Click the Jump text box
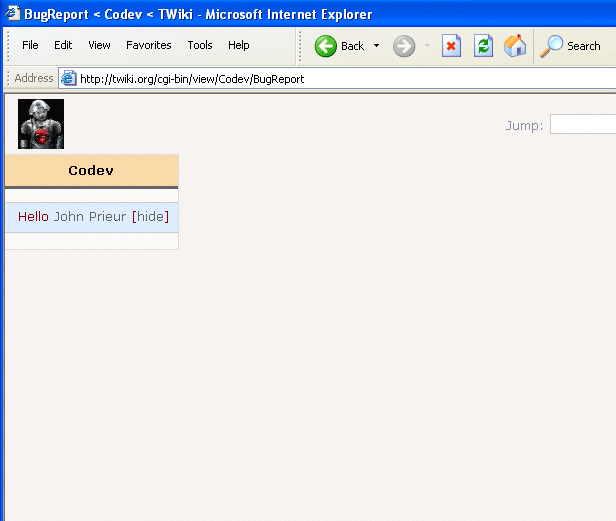The width and height of the screenshot is (616, 521). 582,125
